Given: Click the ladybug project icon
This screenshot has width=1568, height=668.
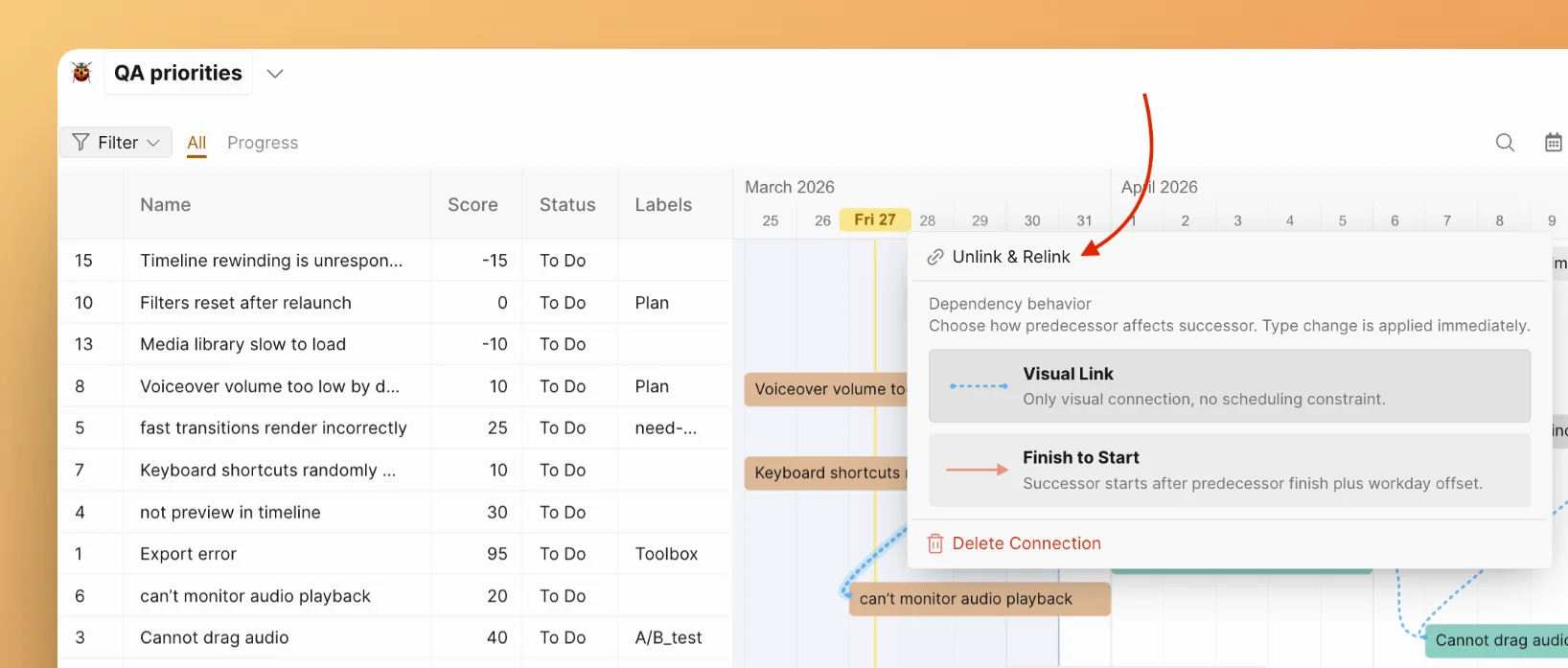Looking at the screenshot, I should tap(81, 73).
